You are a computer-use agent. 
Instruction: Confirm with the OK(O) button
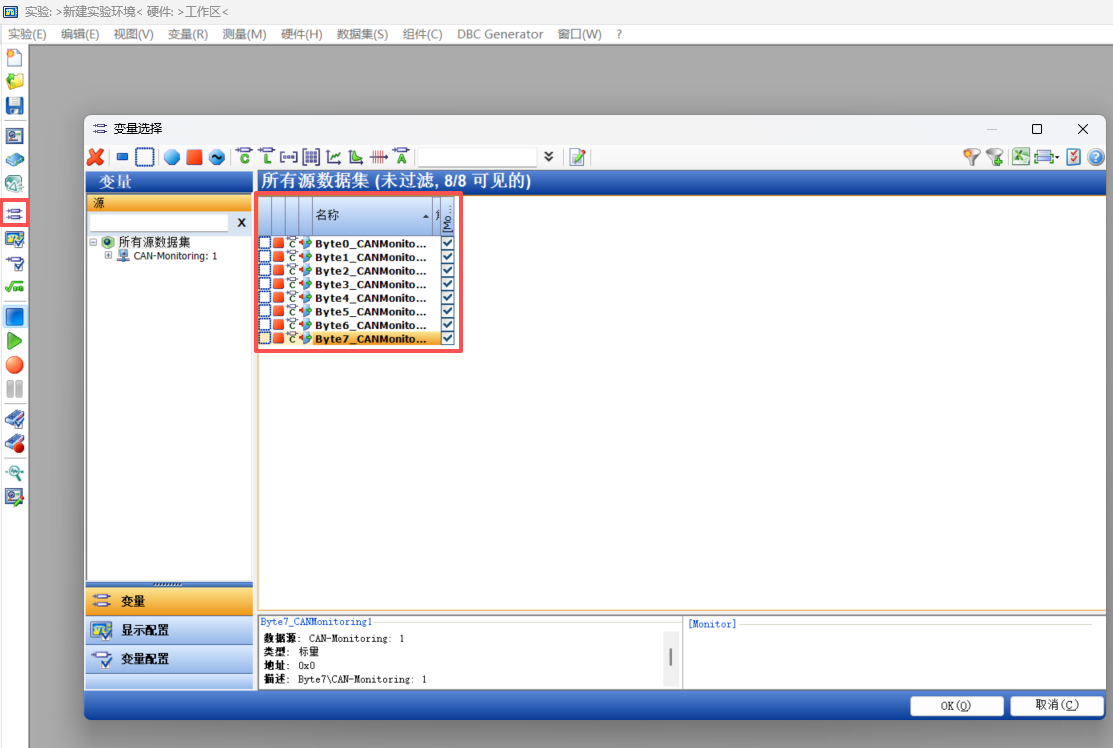955,705
